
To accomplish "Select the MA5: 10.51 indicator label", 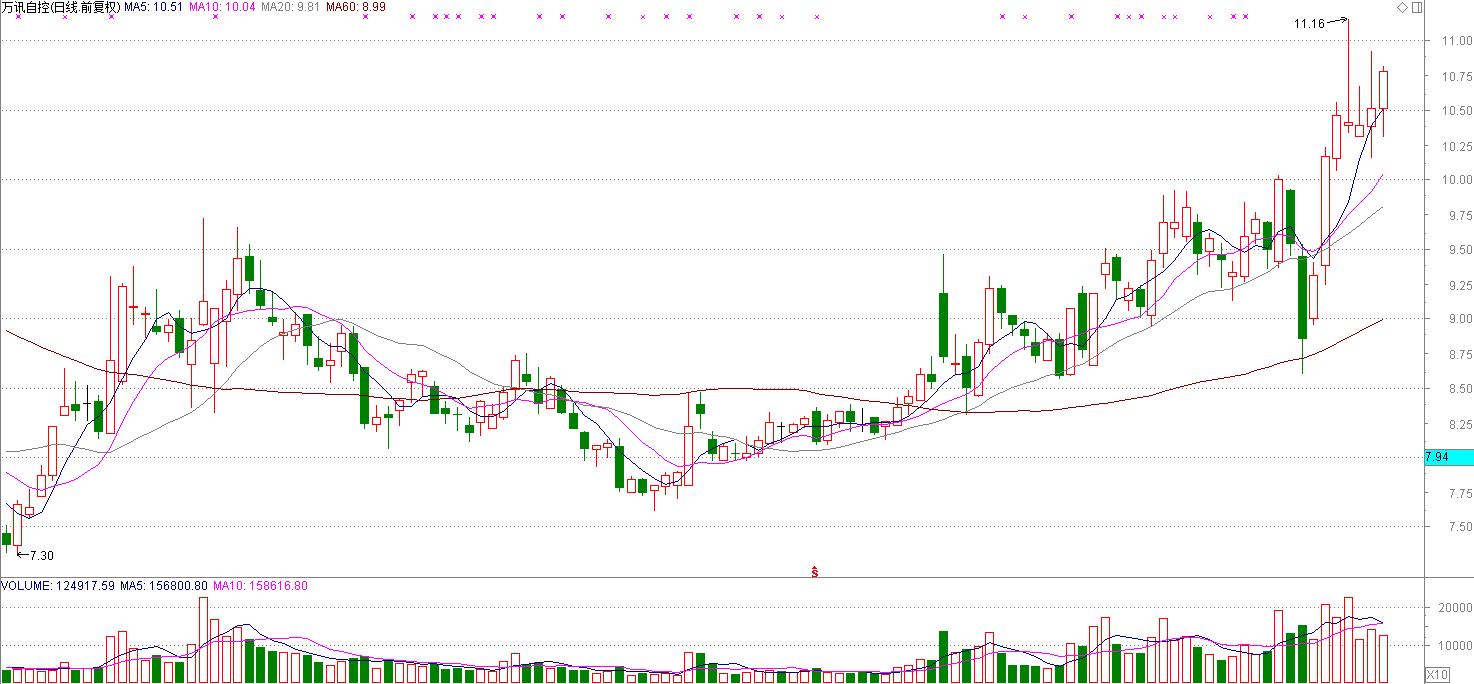I will 153,7.
